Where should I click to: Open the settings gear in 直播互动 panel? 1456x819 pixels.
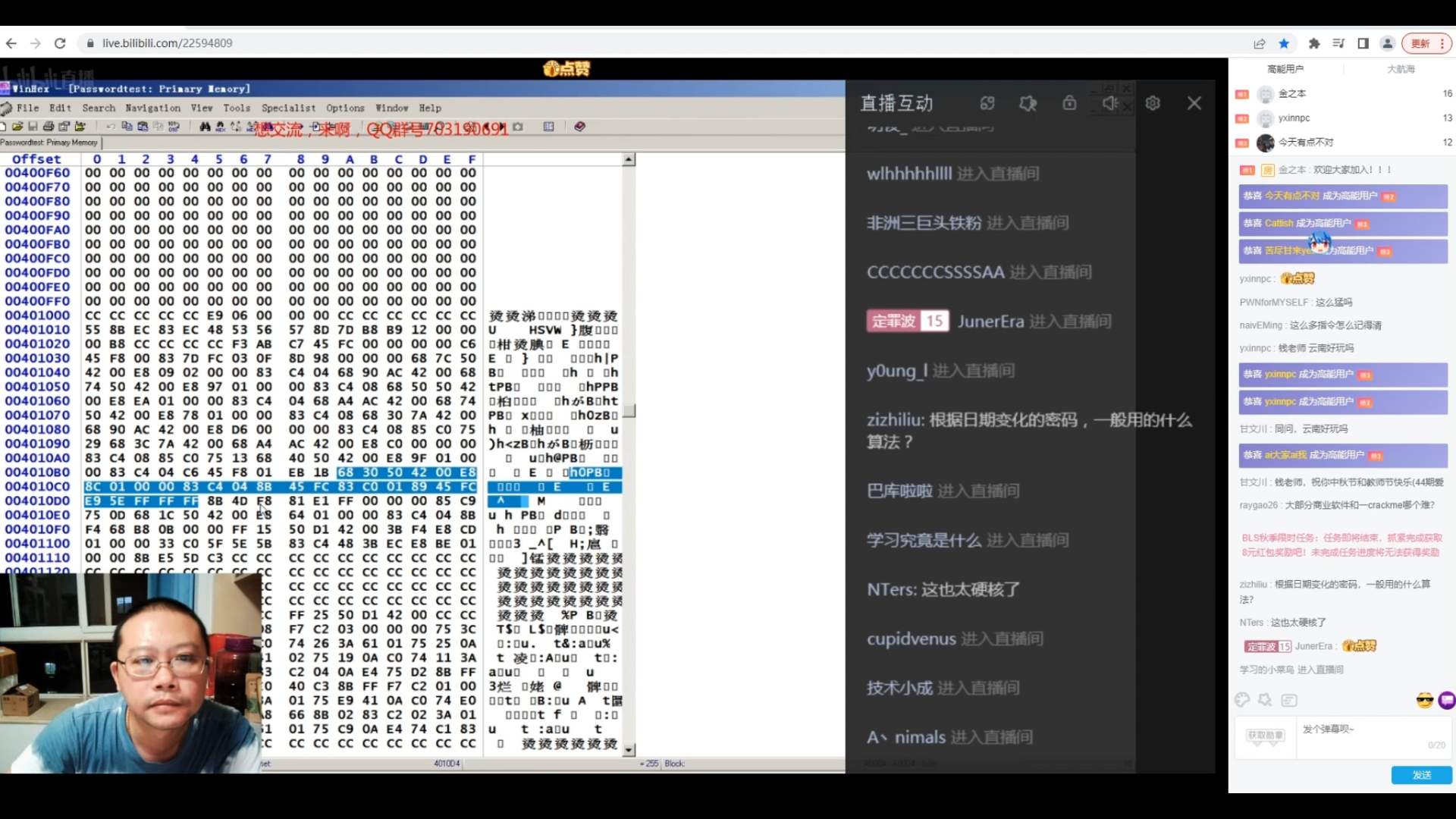tap(1153, 103)
